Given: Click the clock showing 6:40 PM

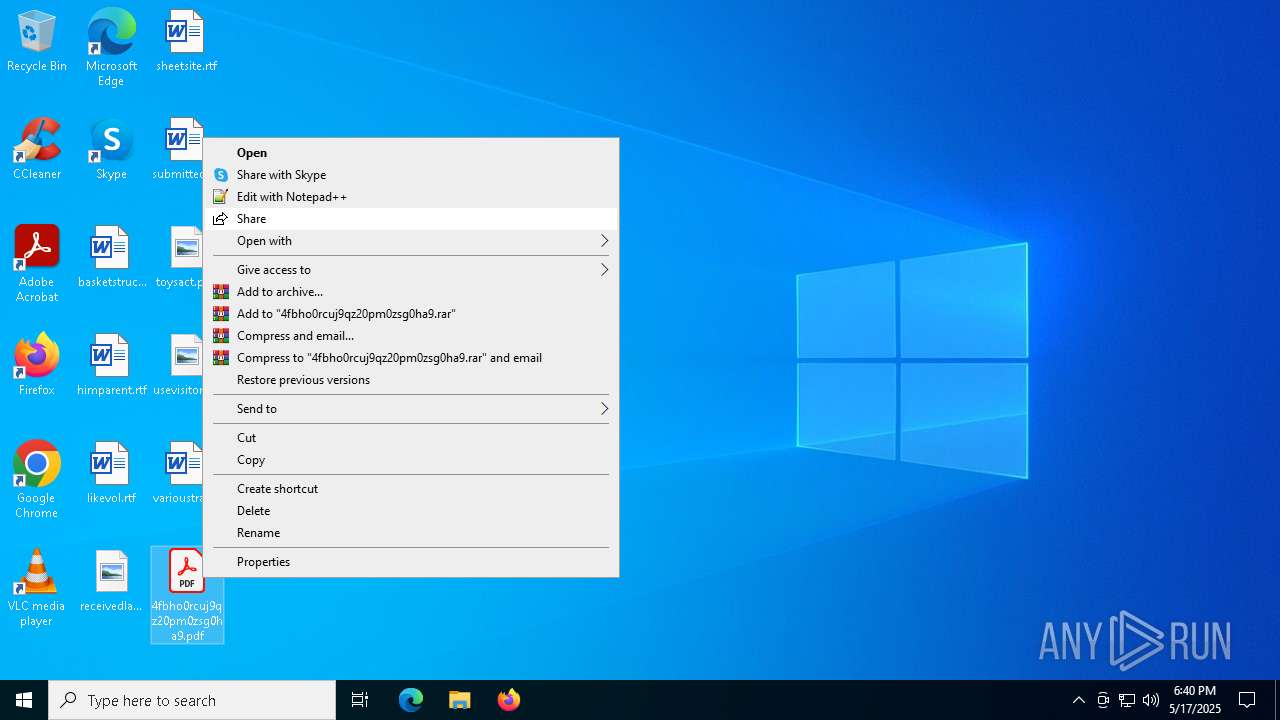Looking at the screenshot, I should (x=1195, y=700).
